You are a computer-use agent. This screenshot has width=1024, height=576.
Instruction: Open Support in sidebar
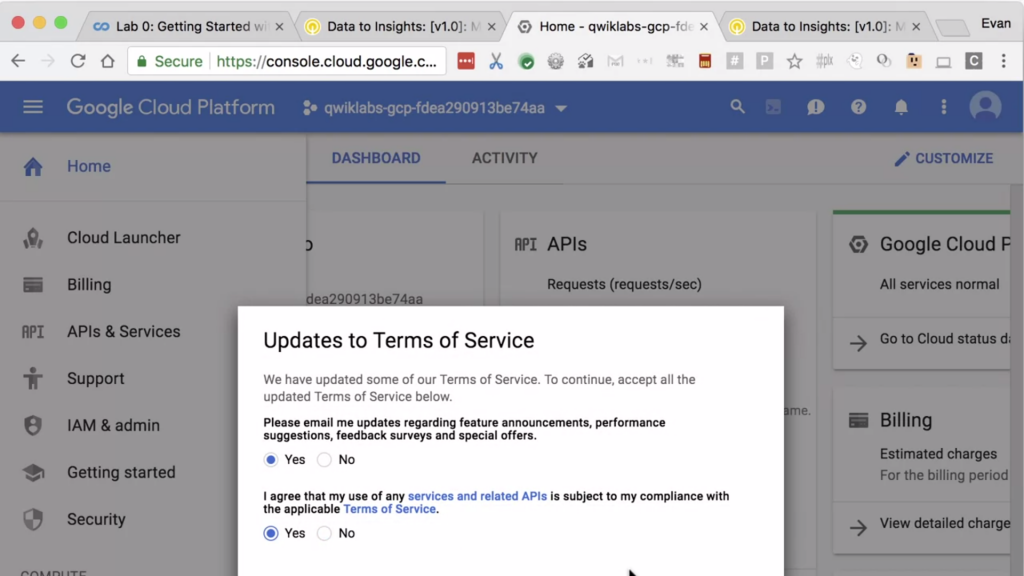click(95, 379)
